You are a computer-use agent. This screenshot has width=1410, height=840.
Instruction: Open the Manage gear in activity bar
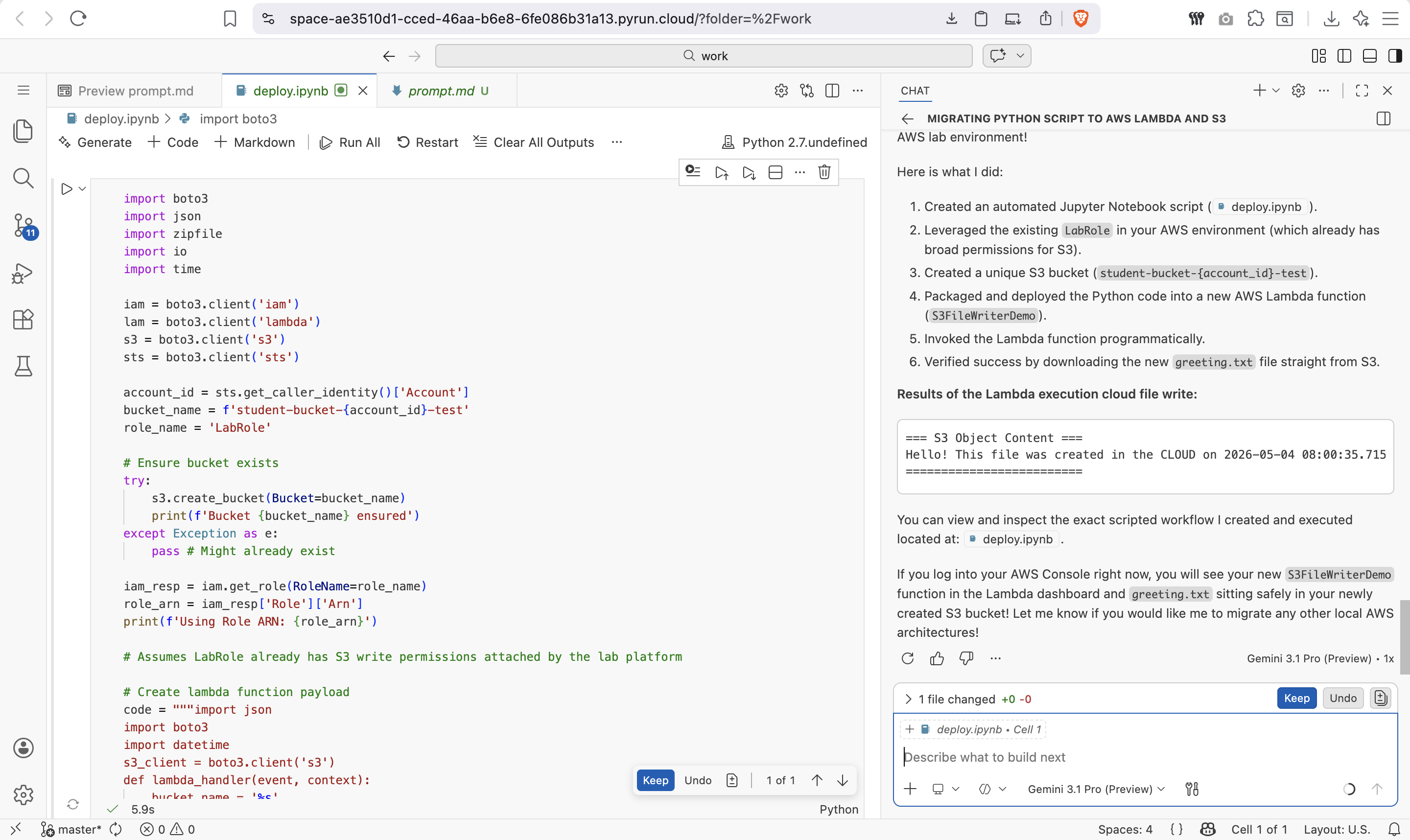(23, 794)
